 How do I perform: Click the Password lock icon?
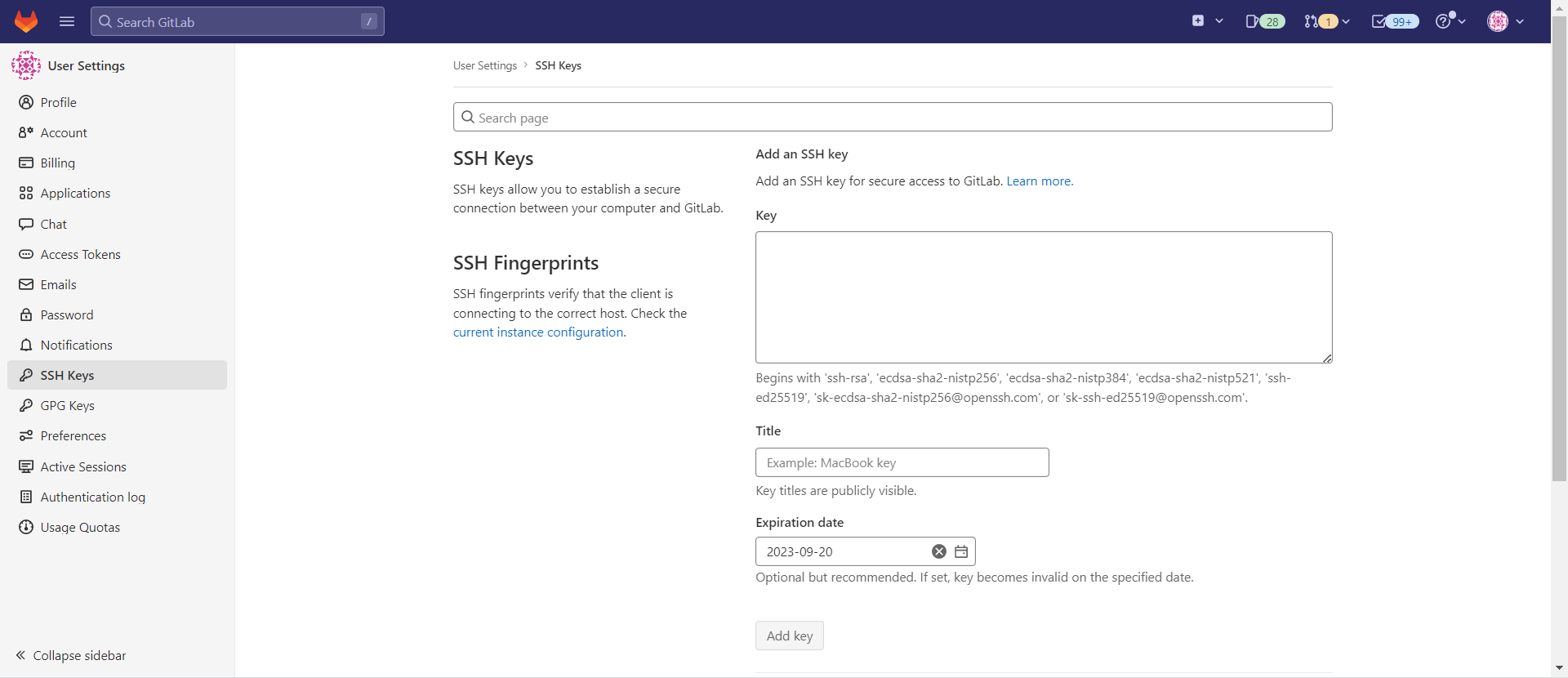(26, 314)
